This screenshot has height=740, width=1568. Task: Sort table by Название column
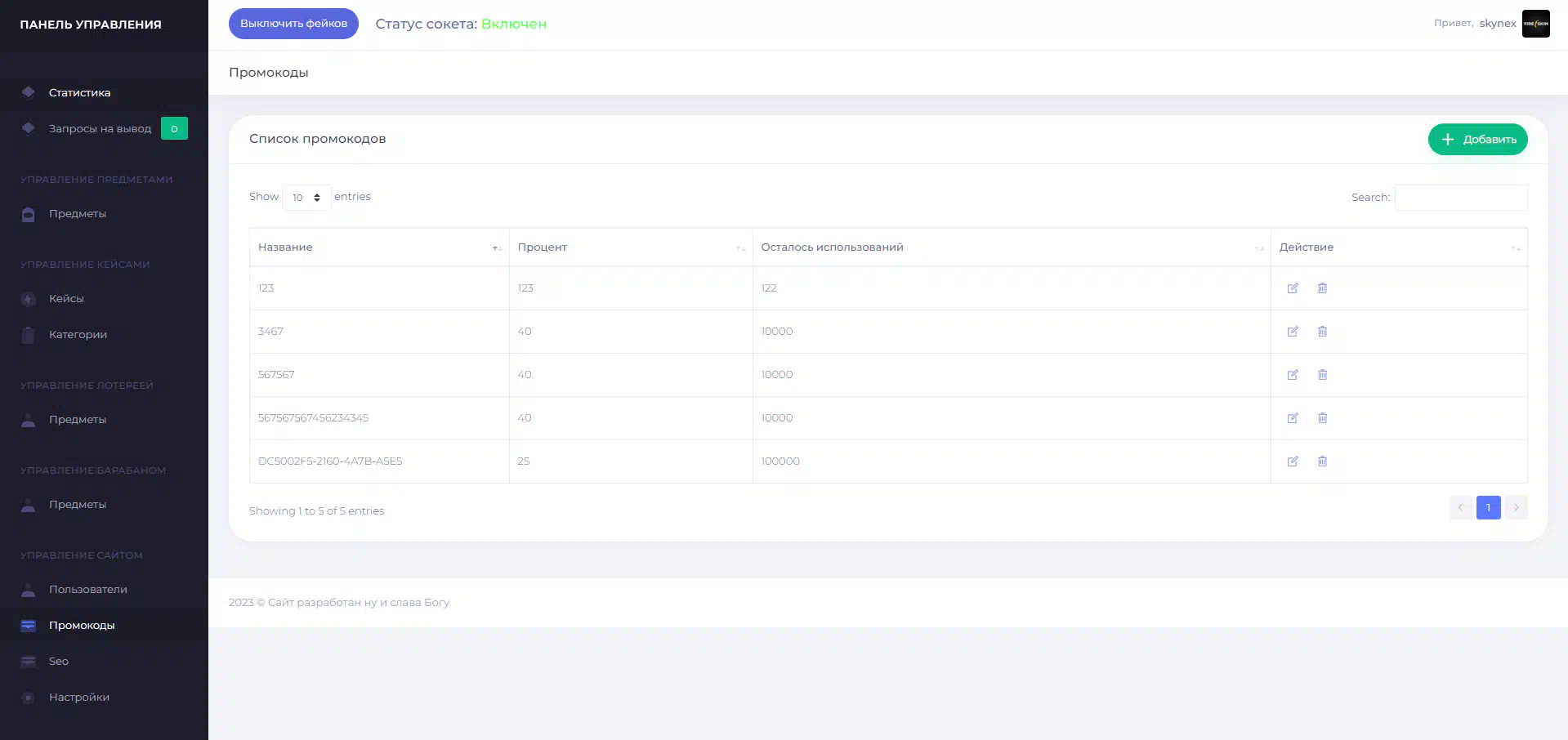click(378, 247)
